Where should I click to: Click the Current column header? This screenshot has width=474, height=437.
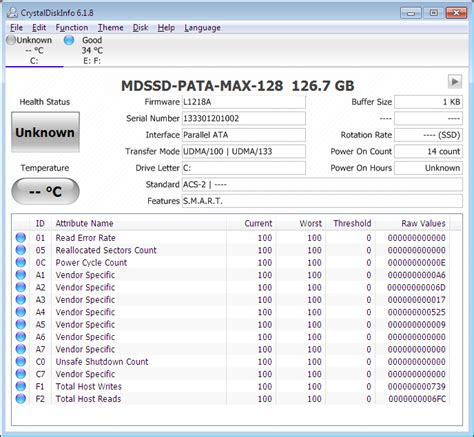click(x=251, y=223)
